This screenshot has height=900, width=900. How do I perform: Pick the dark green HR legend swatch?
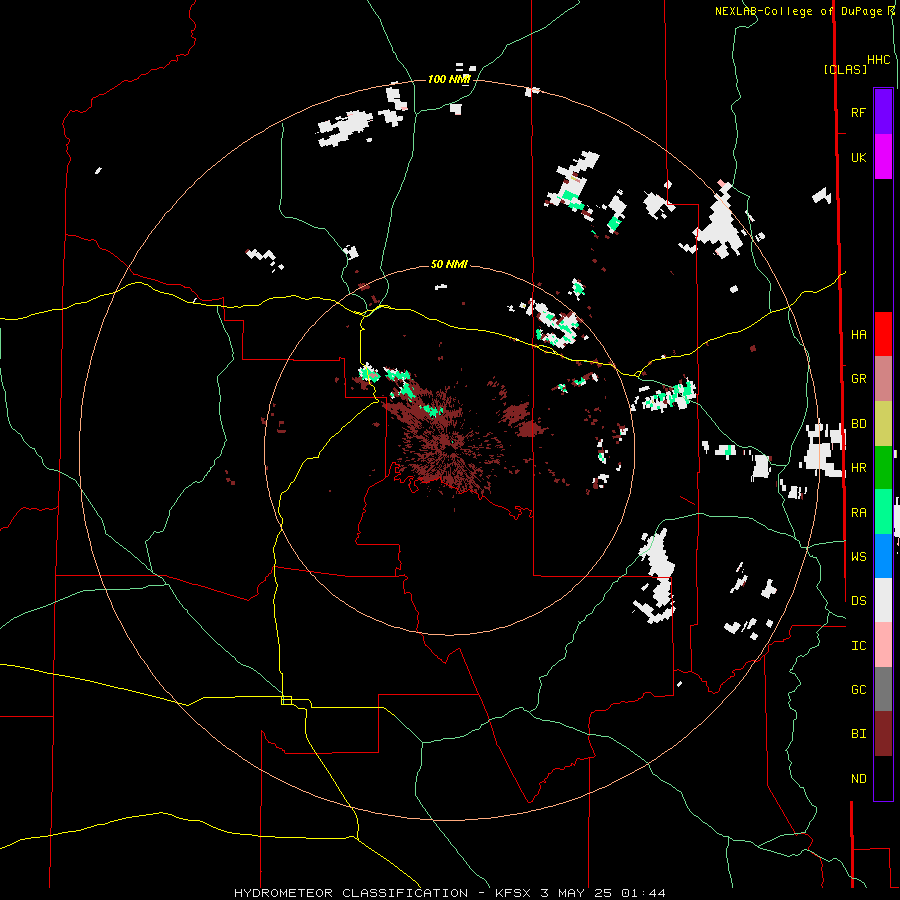pos(883,468)
